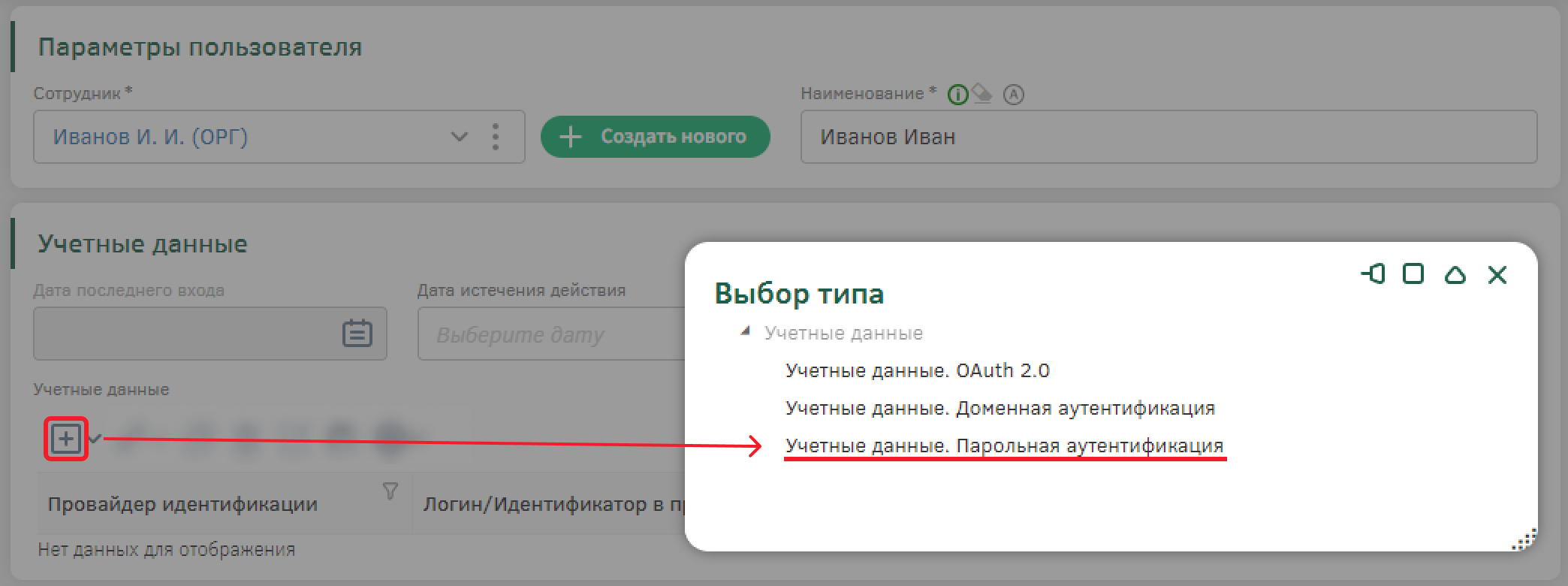The height and width of the screenshot is (586, 1568).
Task: Maximize the Выбор типа dialog window
Action: pyautogui.click(x=1413, y=274)
